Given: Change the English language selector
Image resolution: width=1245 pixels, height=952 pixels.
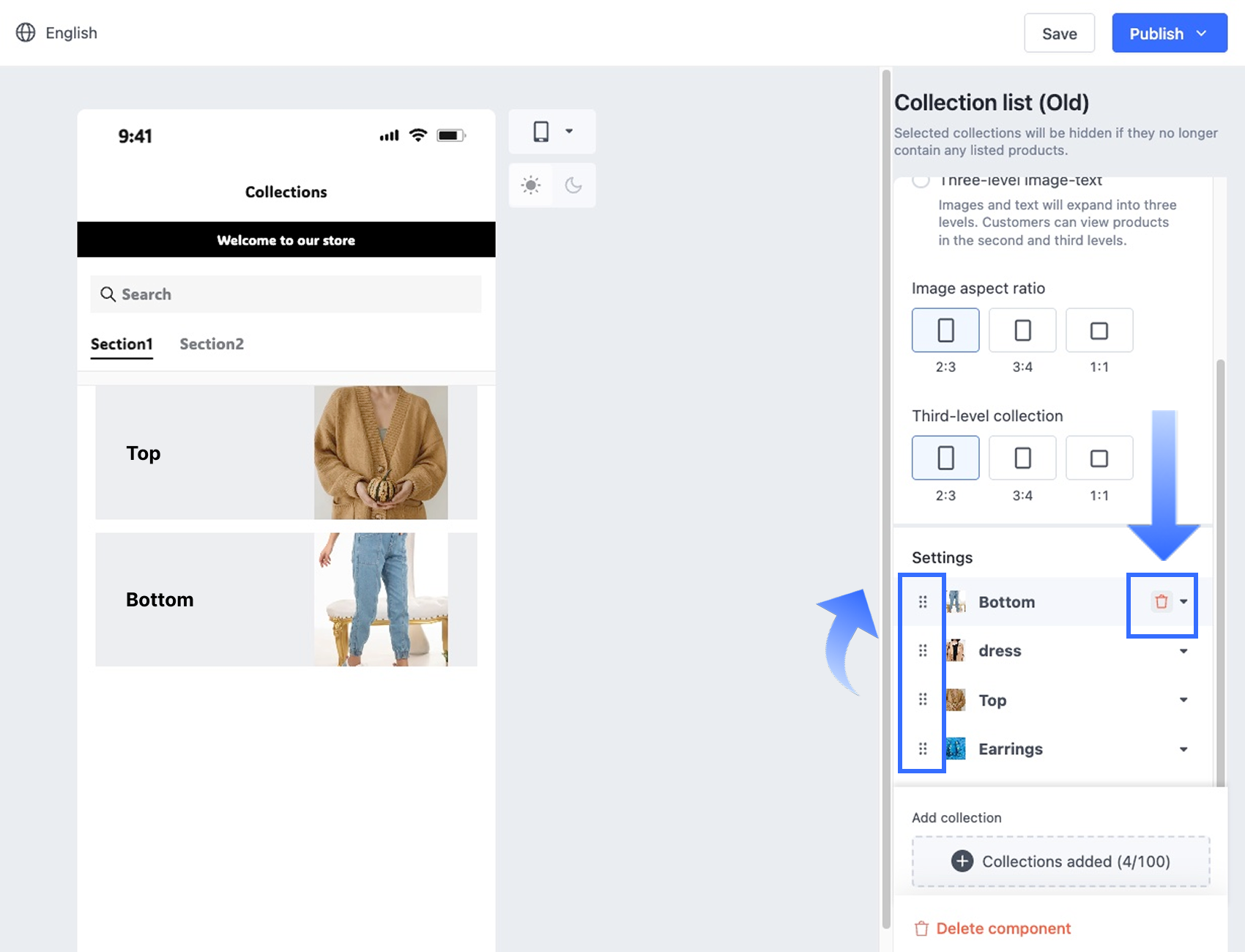Looking at the screenshot, I should click(x=56, y=33).
